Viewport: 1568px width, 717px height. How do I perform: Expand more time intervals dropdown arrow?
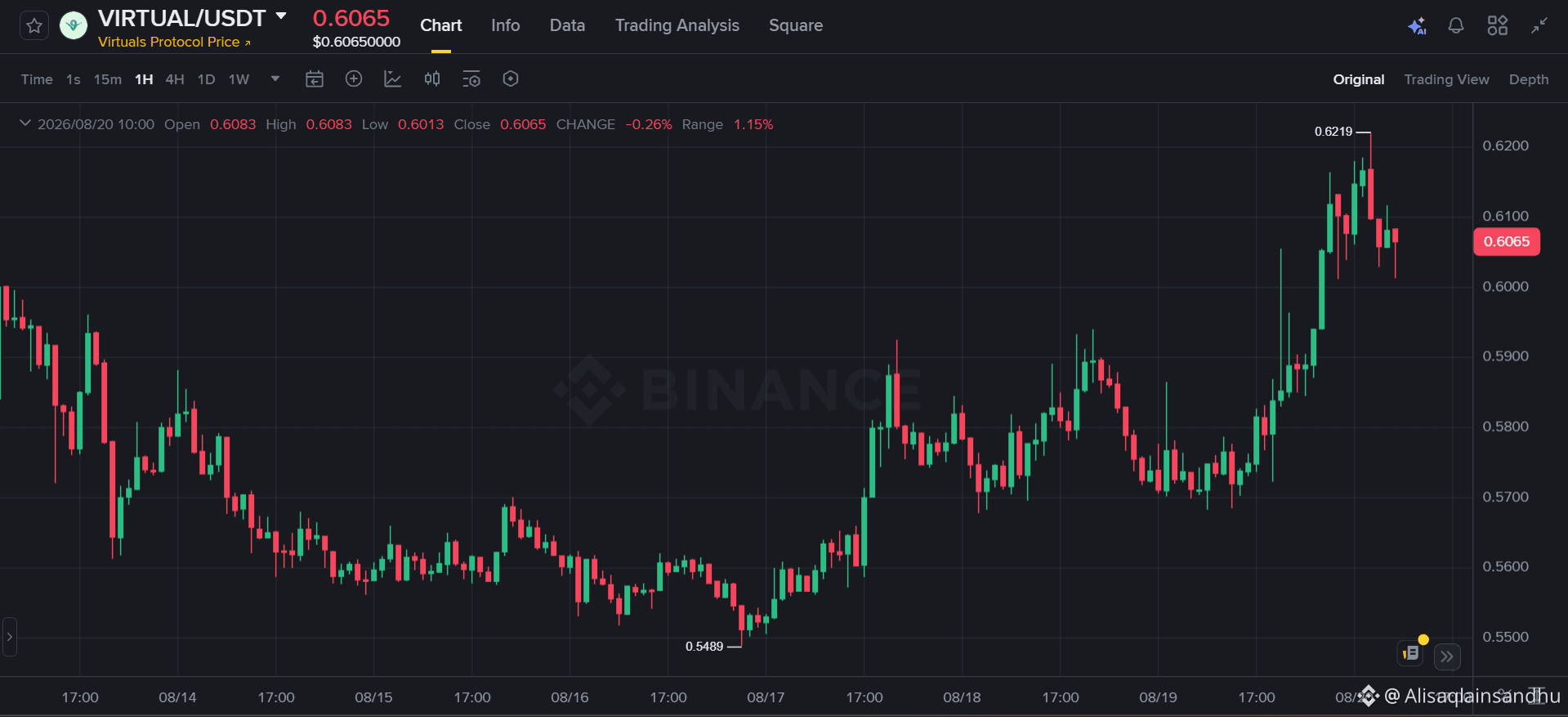coord(275,79)
